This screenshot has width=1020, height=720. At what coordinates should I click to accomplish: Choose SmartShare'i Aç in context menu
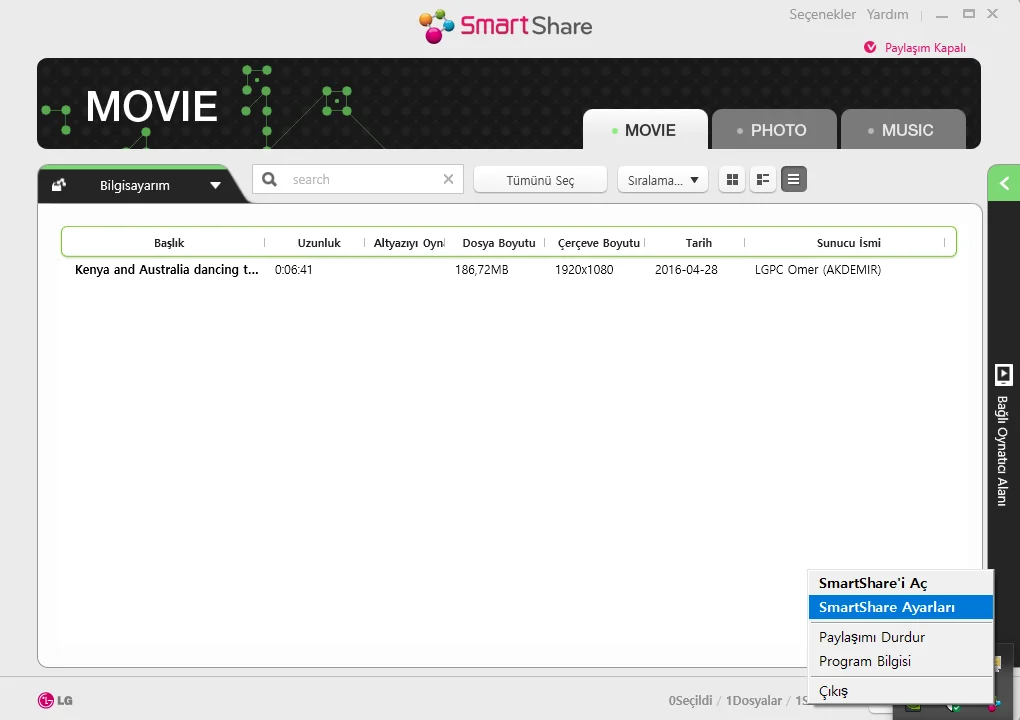tap(901, 583)
